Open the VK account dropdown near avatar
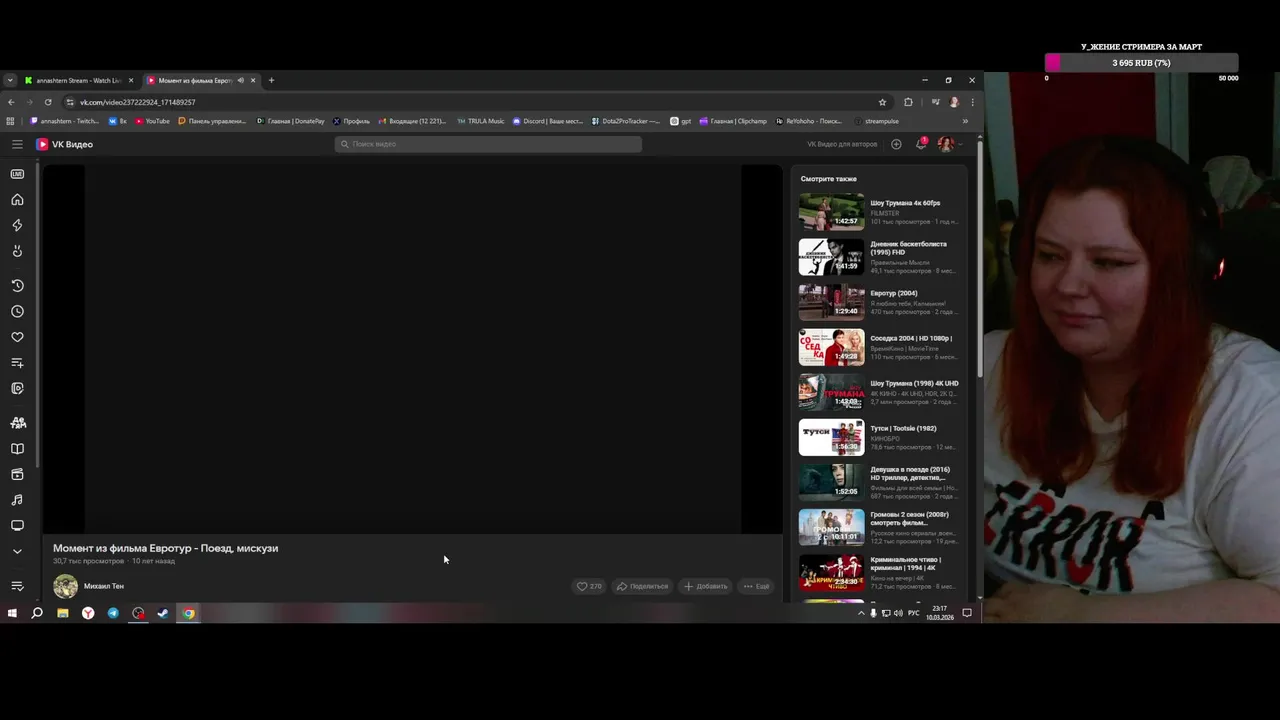 click(961, 144)
